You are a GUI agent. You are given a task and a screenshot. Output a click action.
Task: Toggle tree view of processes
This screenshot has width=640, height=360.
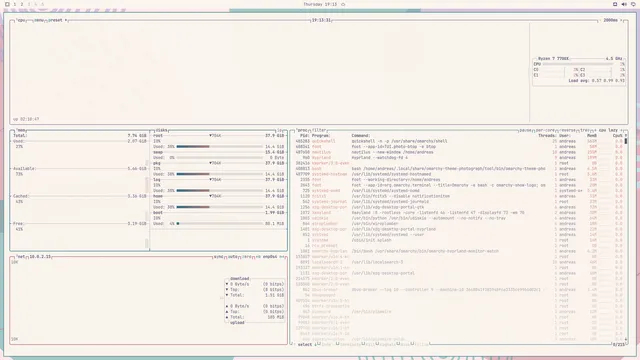coord(584,130)
